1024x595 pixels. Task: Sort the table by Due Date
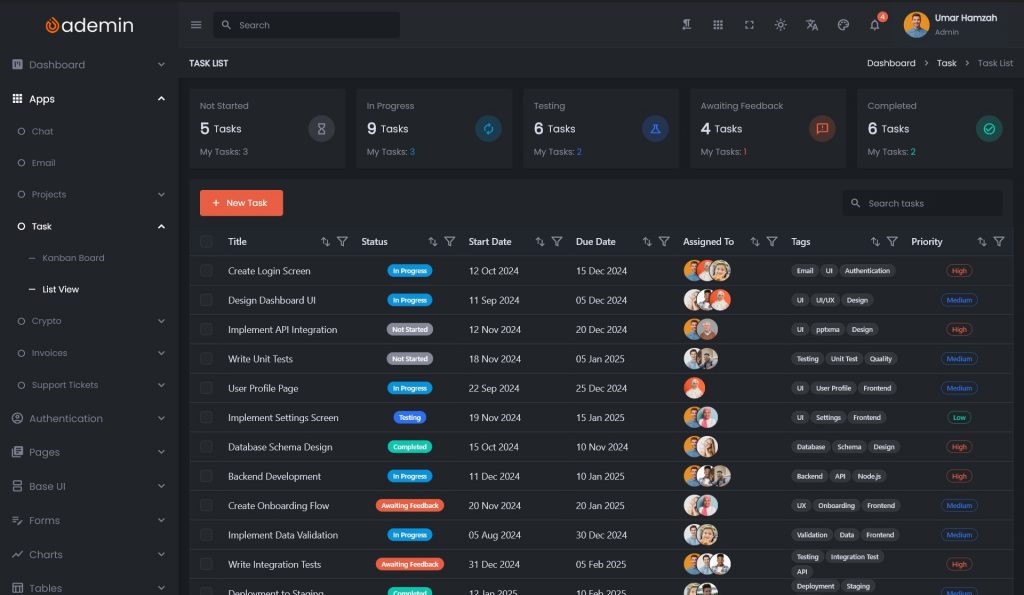click(x=647, y=242)
